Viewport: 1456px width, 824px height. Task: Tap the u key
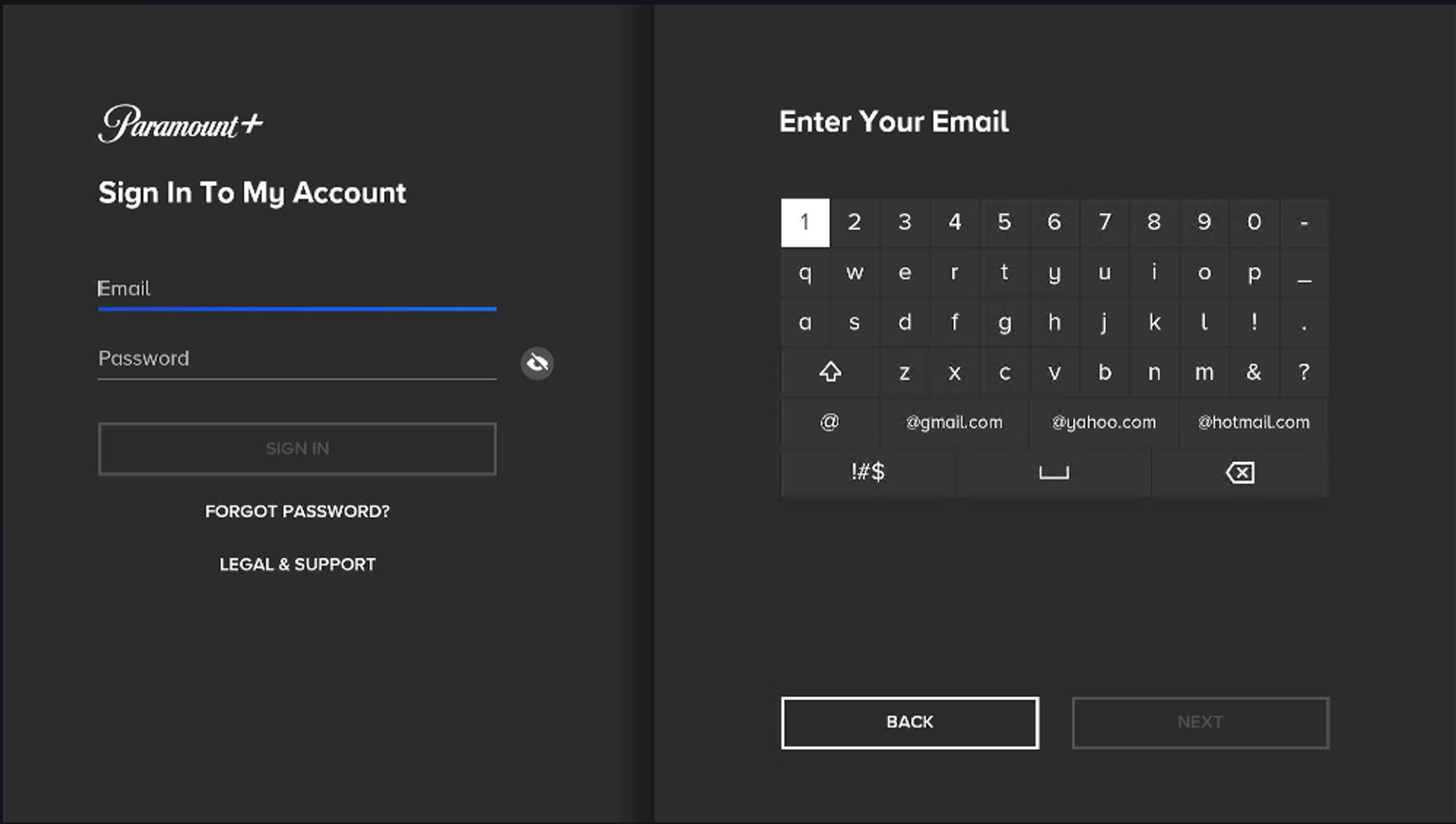1104,273
